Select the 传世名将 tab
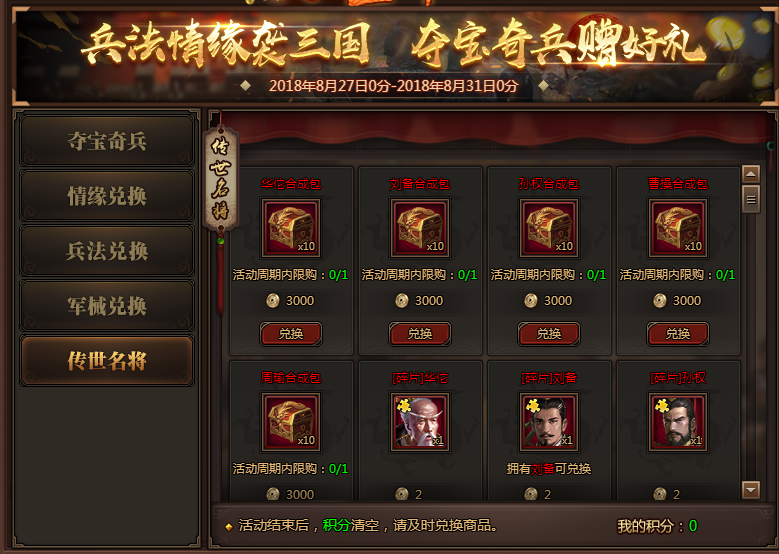779x554 pixels. point(107,361)
